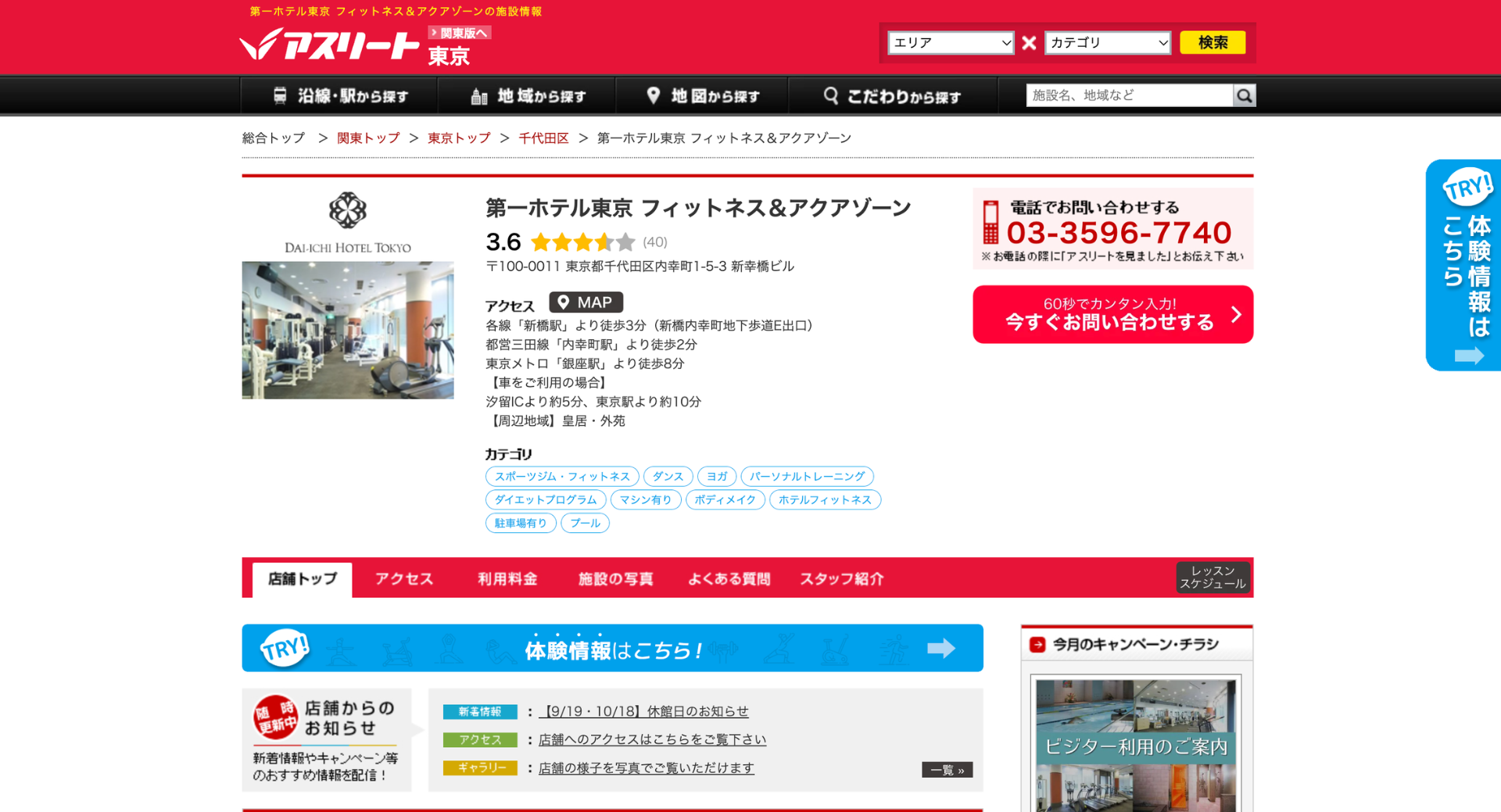Open 店舗の様子を写真でご覧いただけます link

pyautogui.click(x=647, y=767)
